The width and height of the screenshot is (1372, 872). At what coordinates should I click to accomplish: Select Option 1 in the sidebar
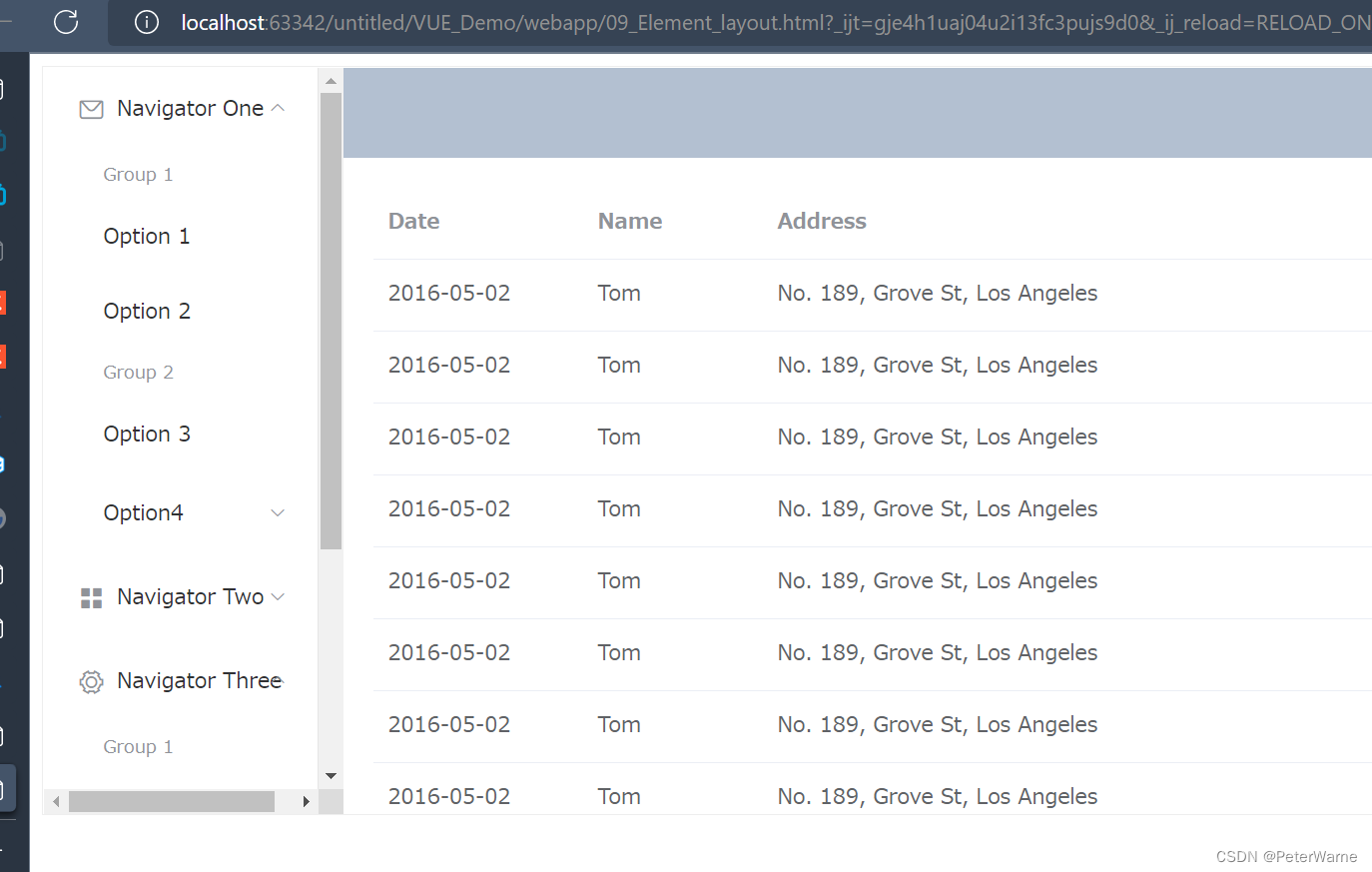coord(146,237)
